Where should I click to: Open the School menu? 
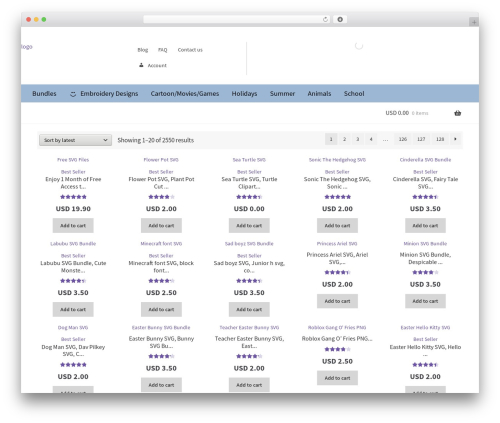point(354,94)
